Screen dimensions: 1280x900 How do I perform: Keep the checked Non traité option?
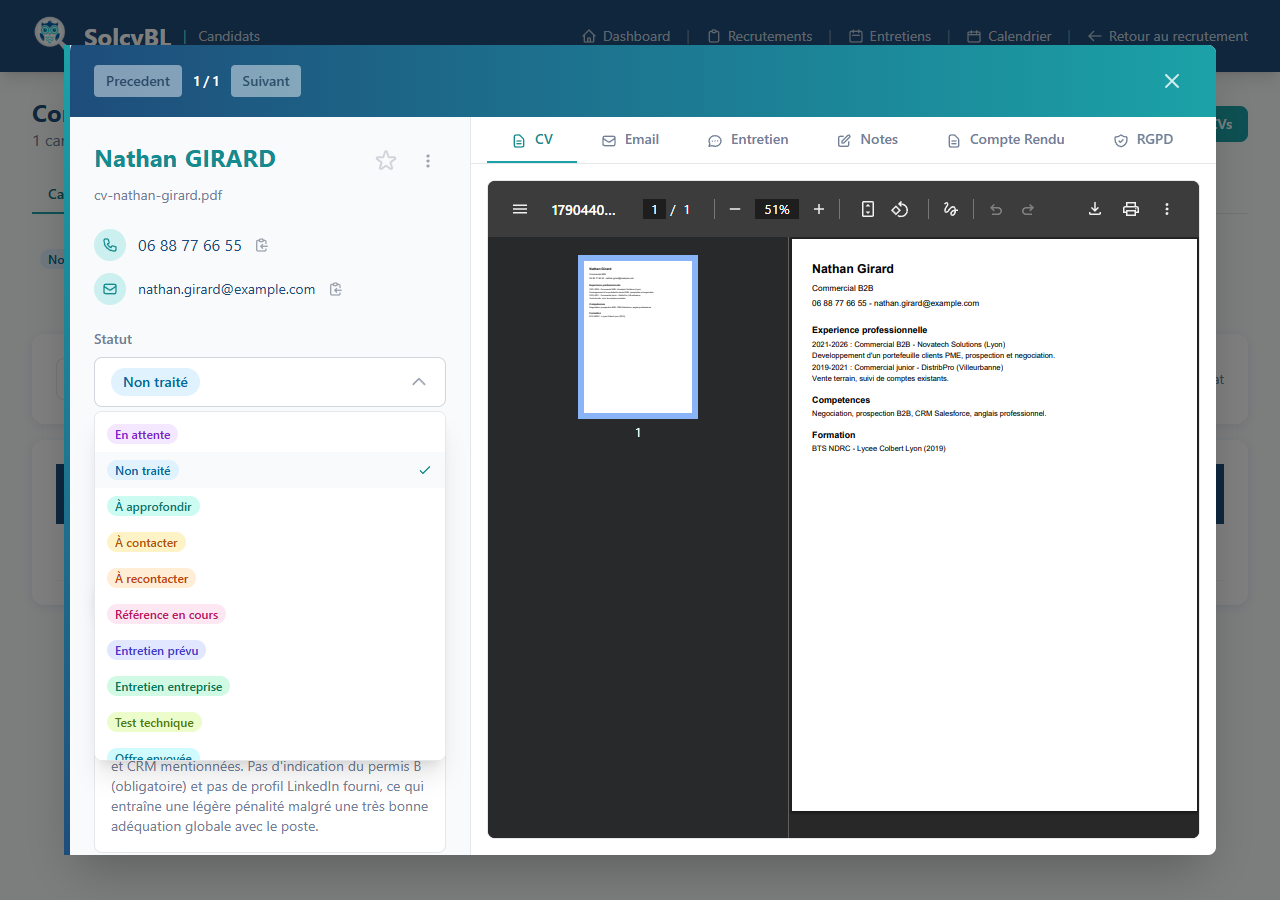click(x=270, y=470)
